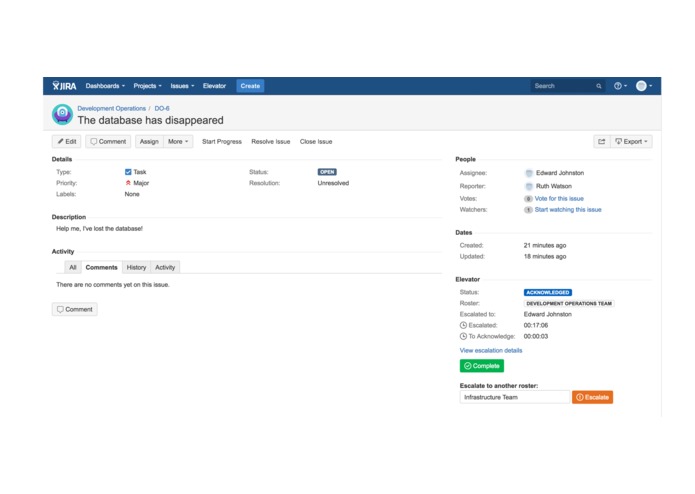The image size is (695, 494).
Task: Click the search magnifier icon
Action: (x=599, y=86)
